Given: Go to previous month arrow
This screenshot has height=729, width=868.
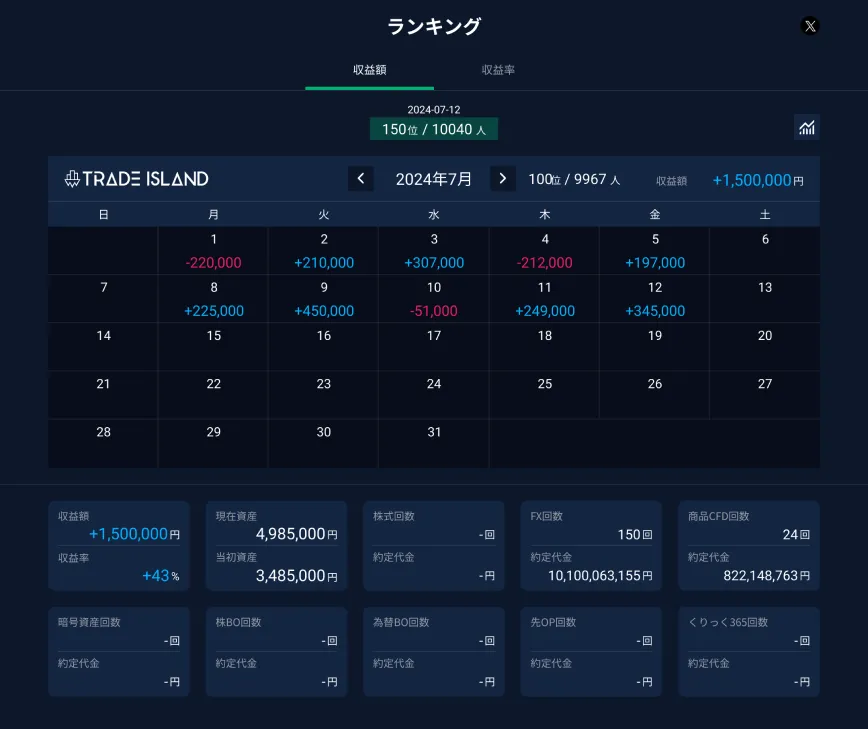Looking at the screenshot, I should (x=361, y=179).
